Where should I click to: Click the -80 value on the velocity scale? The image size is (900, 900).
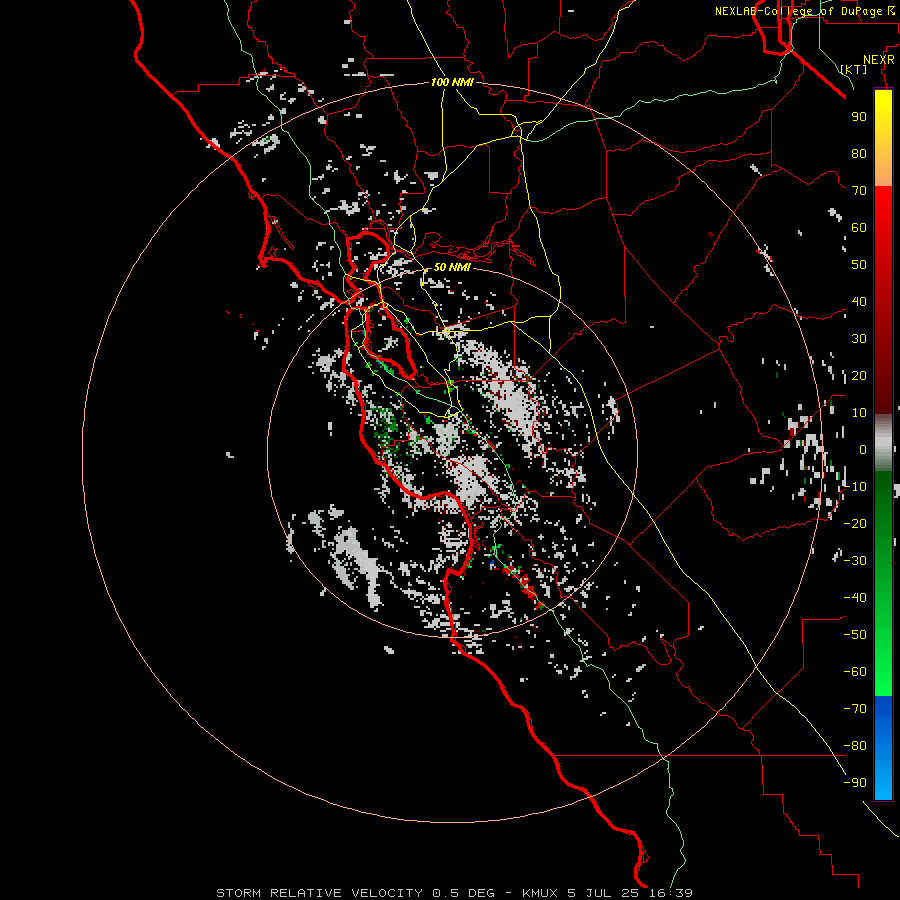[855, 746]
